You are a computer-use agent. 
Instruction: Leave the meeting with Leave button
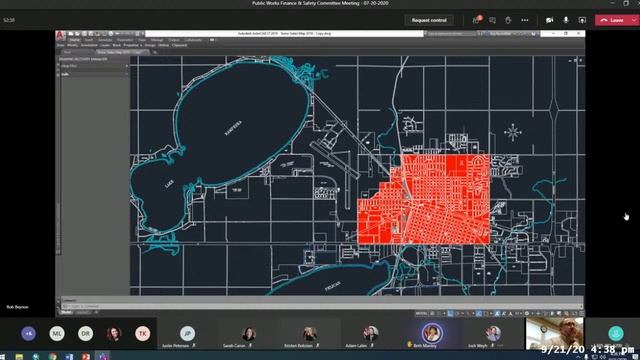pyautogui.click(x=613, y=20)
